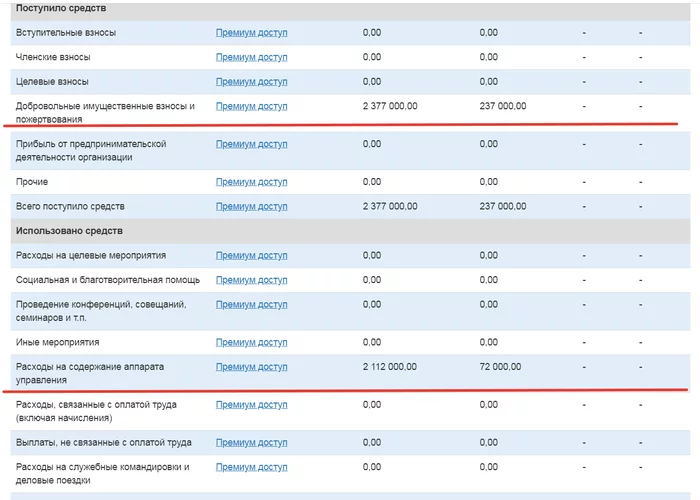Open Премиум доступ for Расходы на содержание аппарата
Image resolution: width=700 pixels, height=500 pixels.
coord(251,367)
